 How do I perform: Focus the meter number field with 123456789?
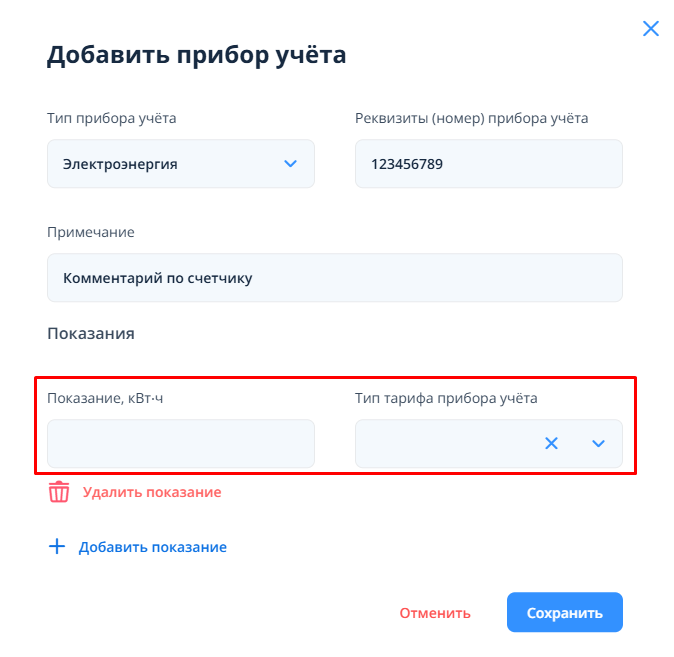pos(488,164)
